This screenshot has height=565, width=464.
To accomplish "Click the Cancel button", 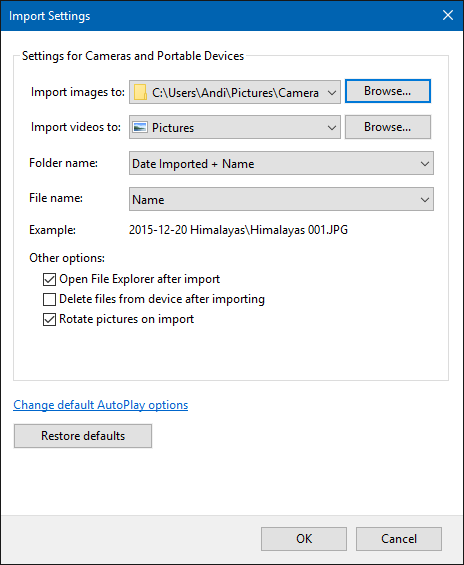I will click(399, 539).
